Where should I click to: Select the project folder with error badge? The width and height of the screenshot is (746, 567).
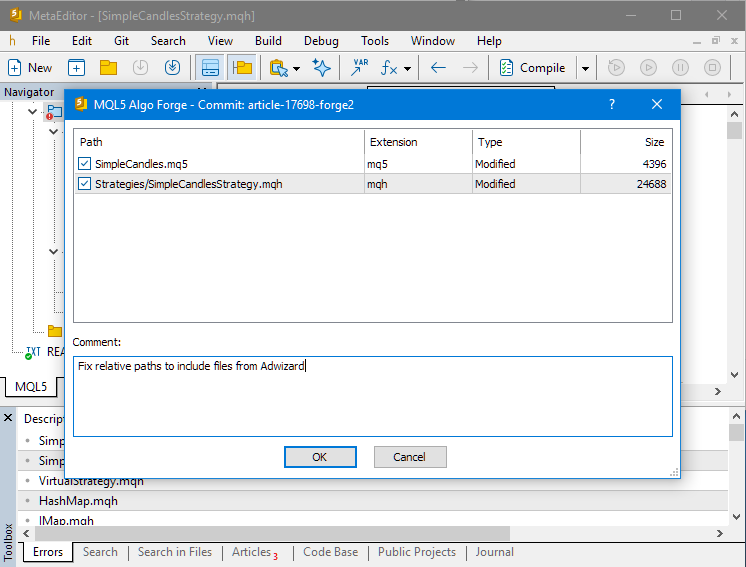coord(54,112)
